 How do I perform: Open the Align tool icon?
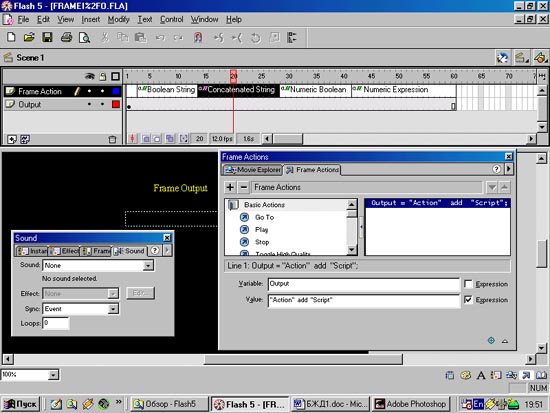pos(292,37)
